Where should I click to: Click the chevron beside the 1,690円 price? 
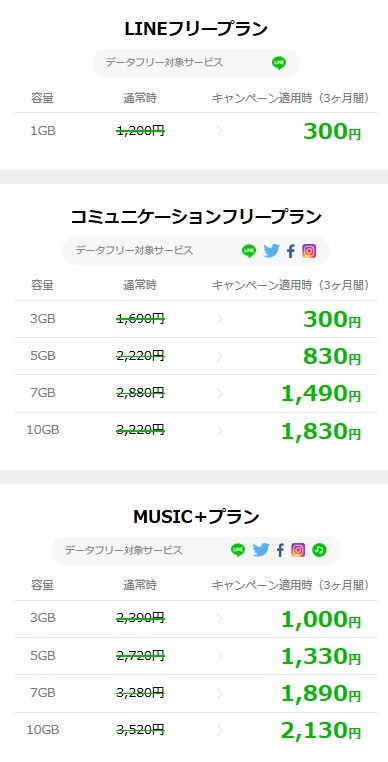(x=220, y=319)
